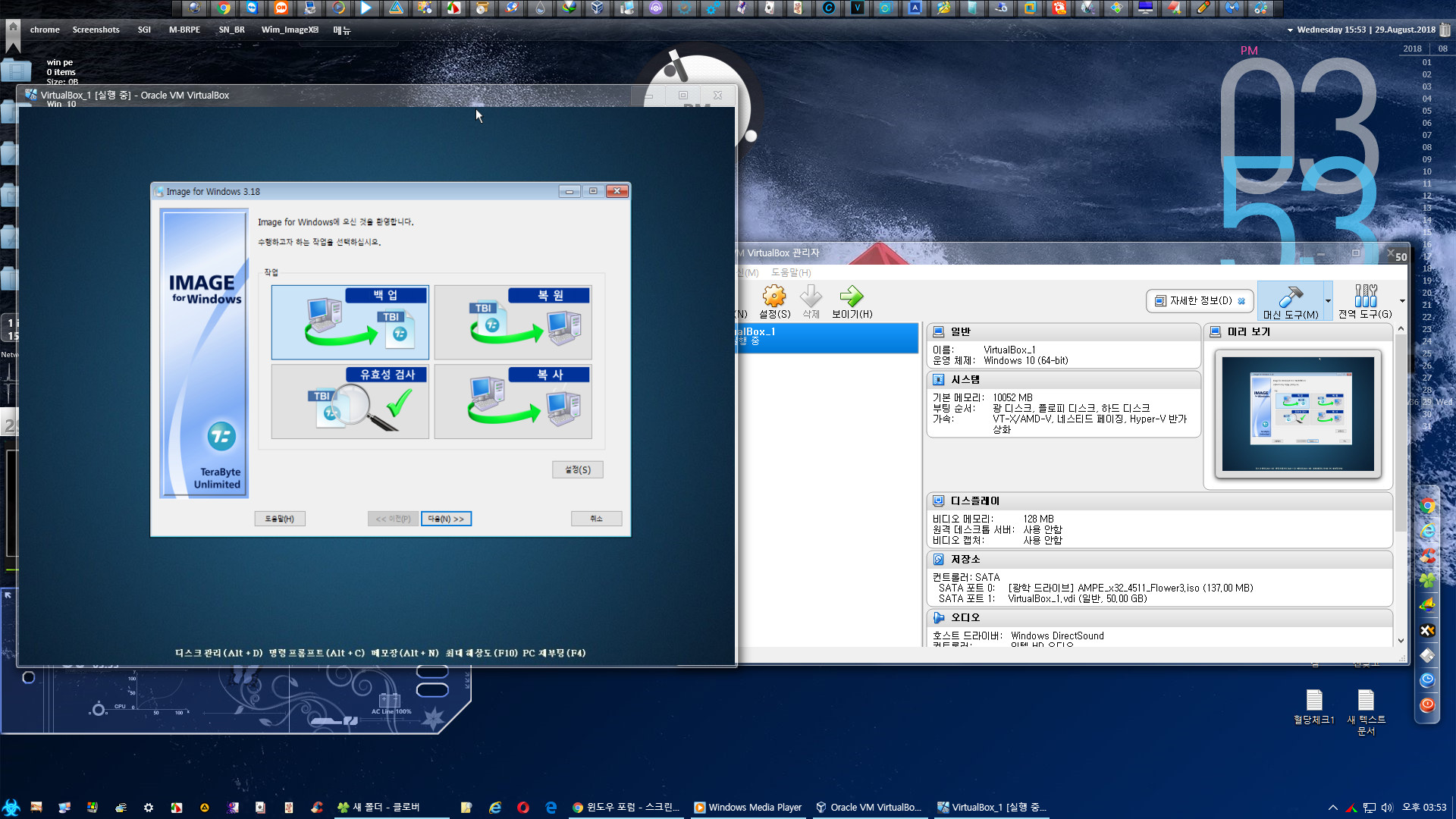Screen dimensions: 1456x819
Task: Click the 설정(S) button in Image for Windows
Action: (x=578, y=470)
